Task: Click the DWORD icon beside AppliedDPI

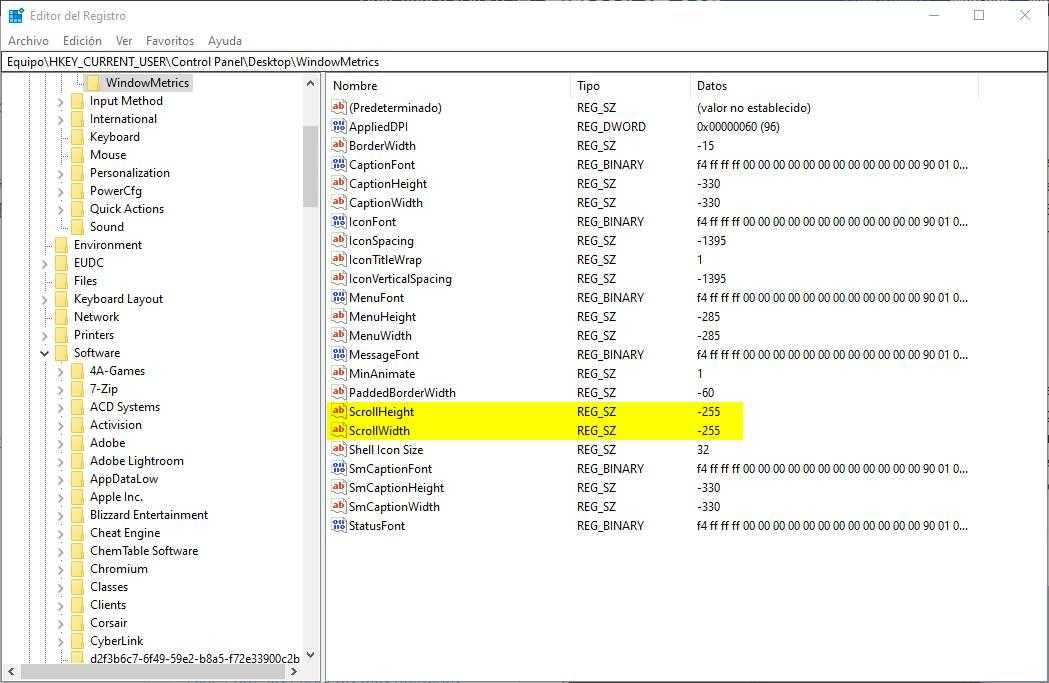Action: 339,127
